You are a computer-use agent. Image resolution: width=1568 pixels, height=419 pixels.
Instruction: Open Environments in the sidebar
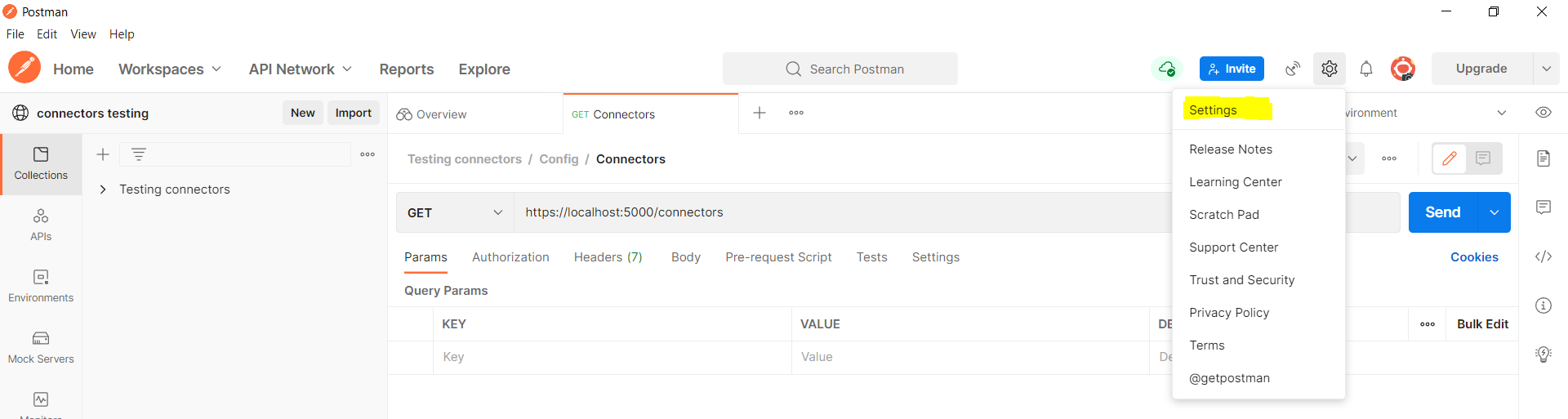coord(41,287)
